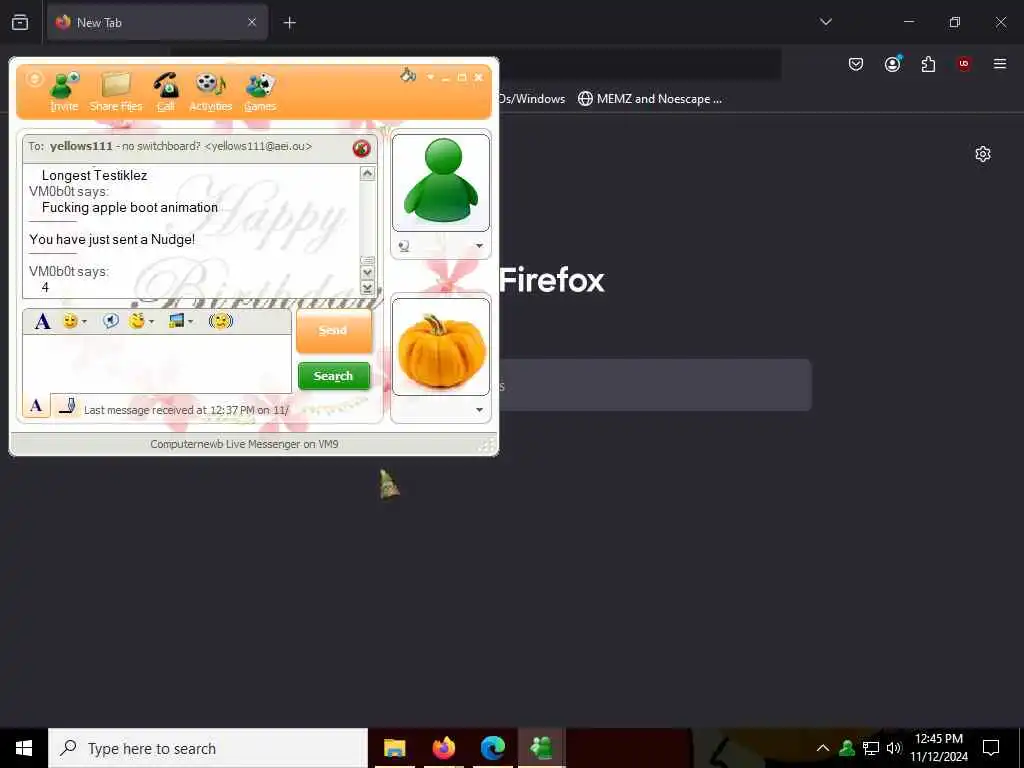Open options dropdown under contact picture
Screen dimensions: 1024x768
pos(479,246)
